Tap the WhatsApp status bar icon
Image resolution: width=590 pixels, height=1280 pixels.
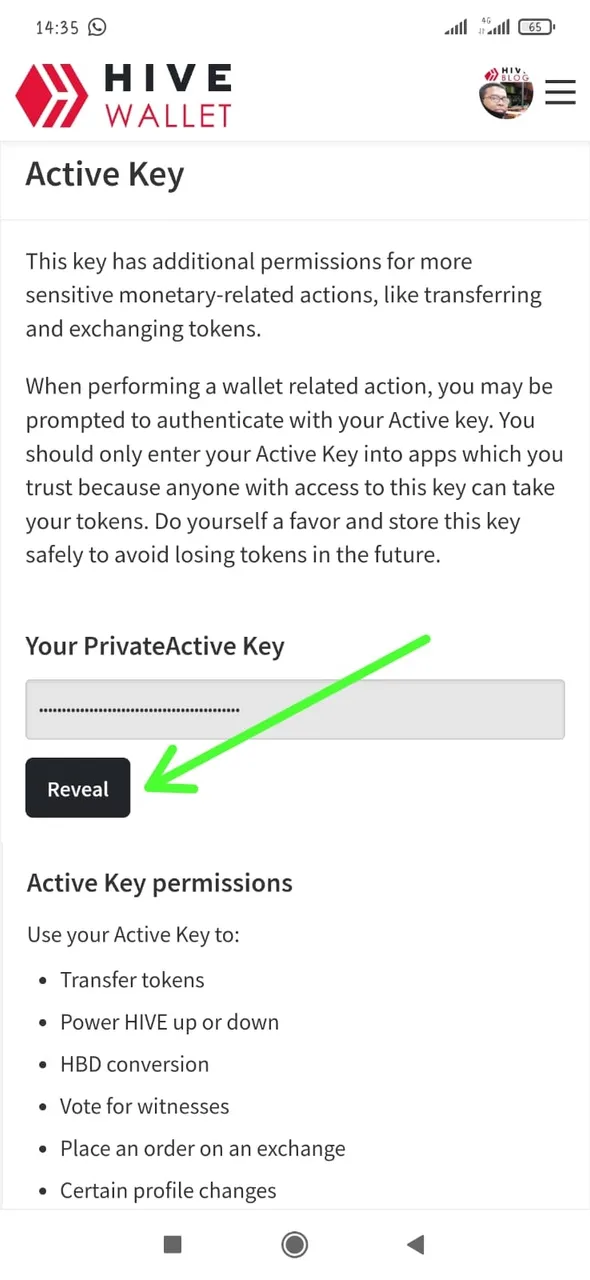pyautogui.click(x=97, y=28)
